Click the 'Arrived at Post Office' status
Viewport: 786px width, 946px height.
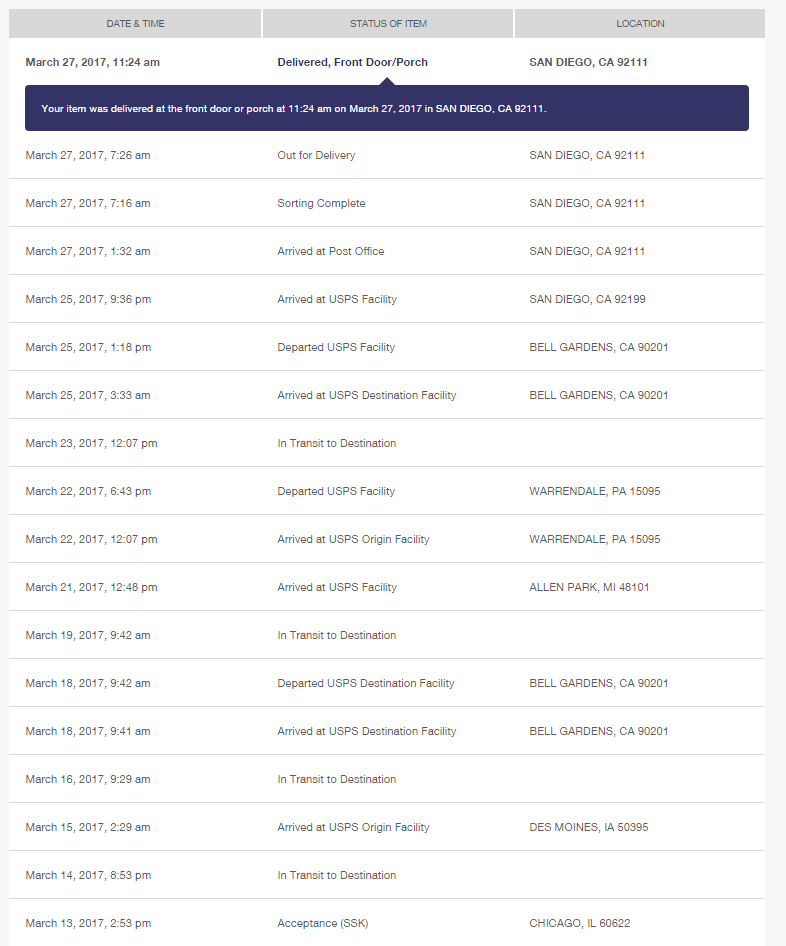pyautogui.click(x=330, y=251)
